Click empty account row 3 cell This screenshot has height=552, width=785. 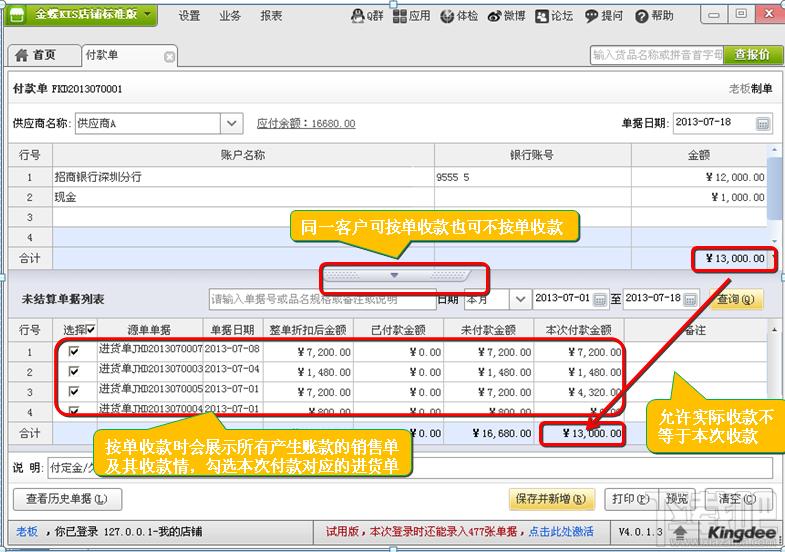(243, 217)
